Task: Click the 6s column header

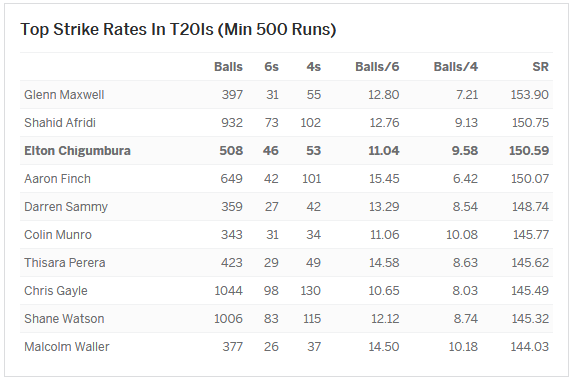Action: point(271,67)
